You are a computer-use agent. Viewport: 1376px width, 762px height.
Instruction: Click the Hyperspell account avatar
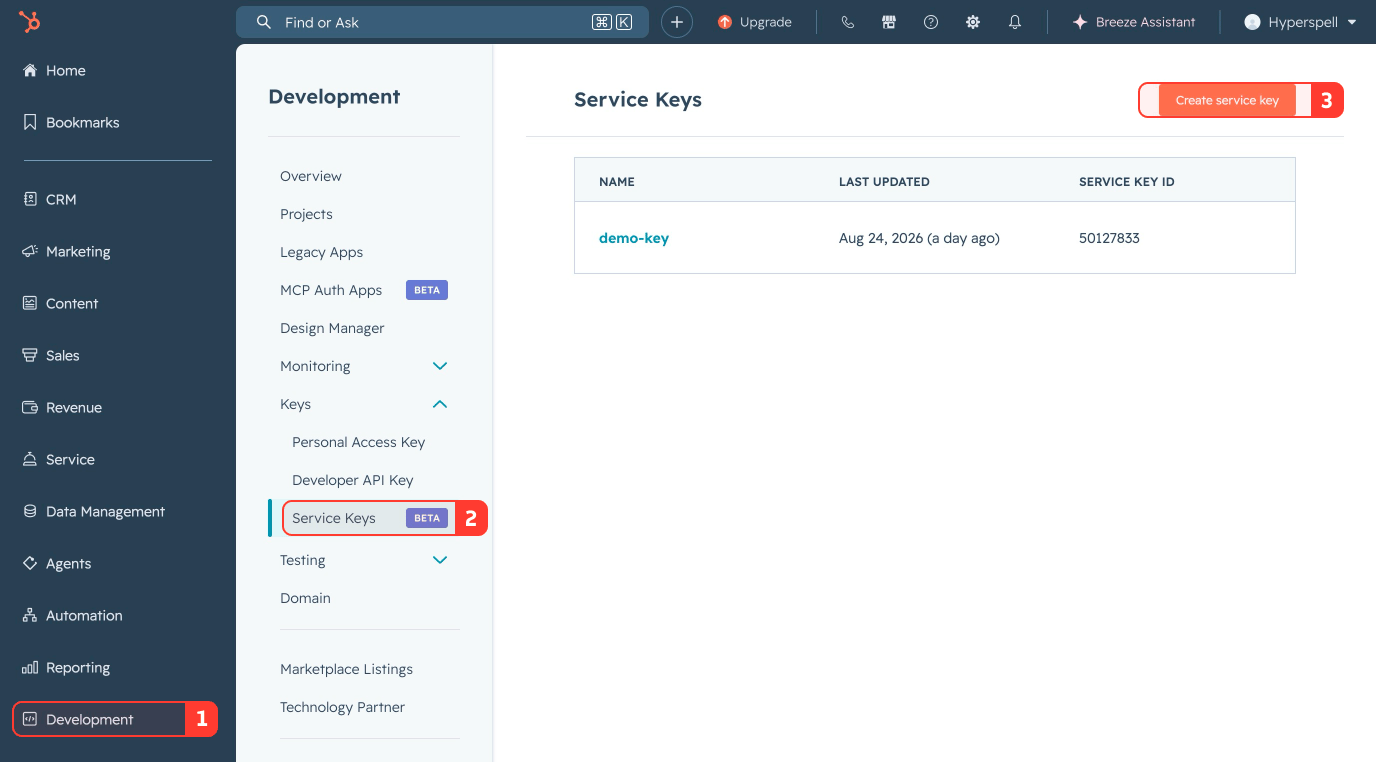[1252, 22]
